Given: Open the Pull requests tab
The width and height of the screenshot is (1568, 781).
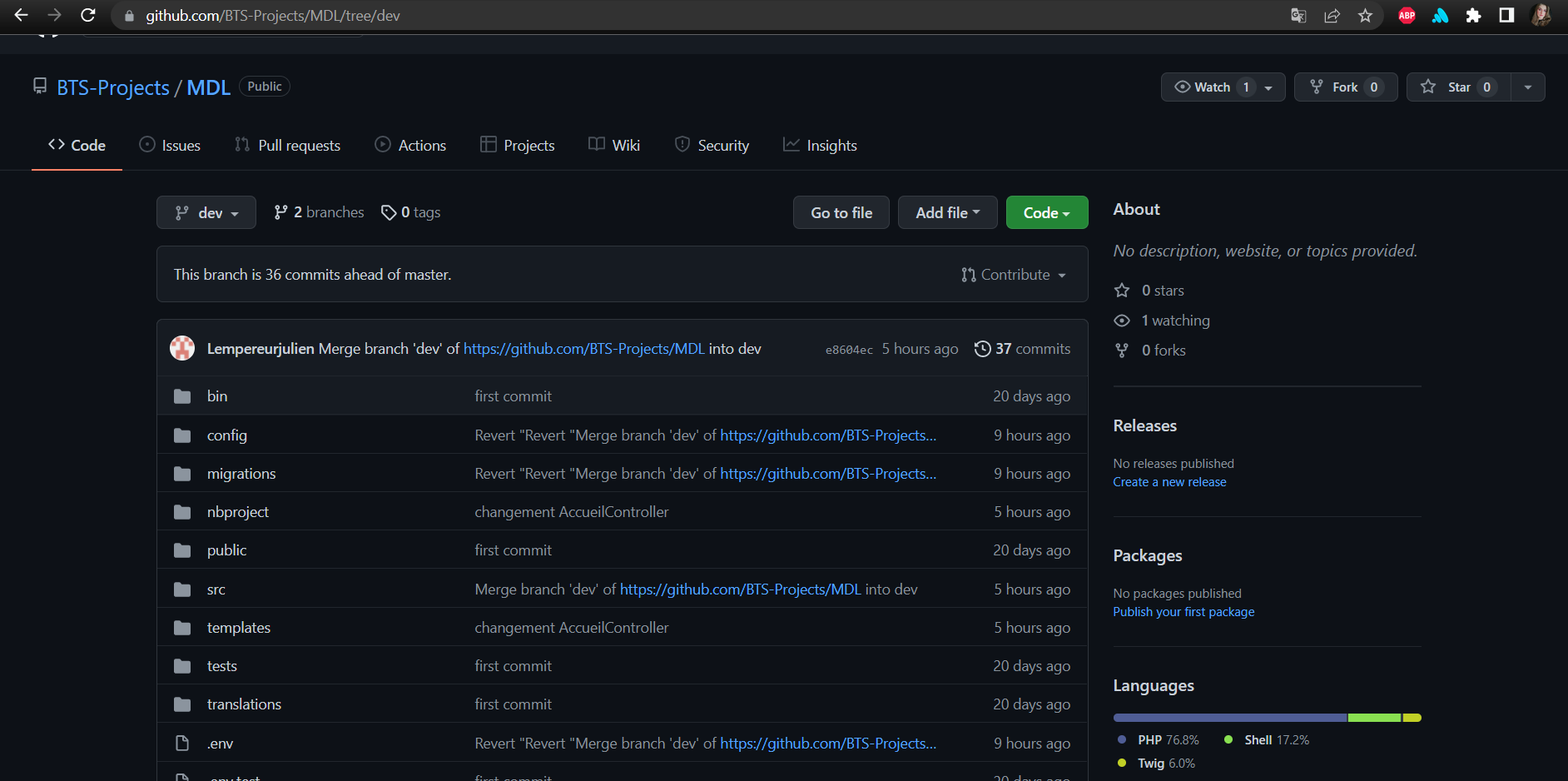Looking at the screenshot, I should 288,145.
